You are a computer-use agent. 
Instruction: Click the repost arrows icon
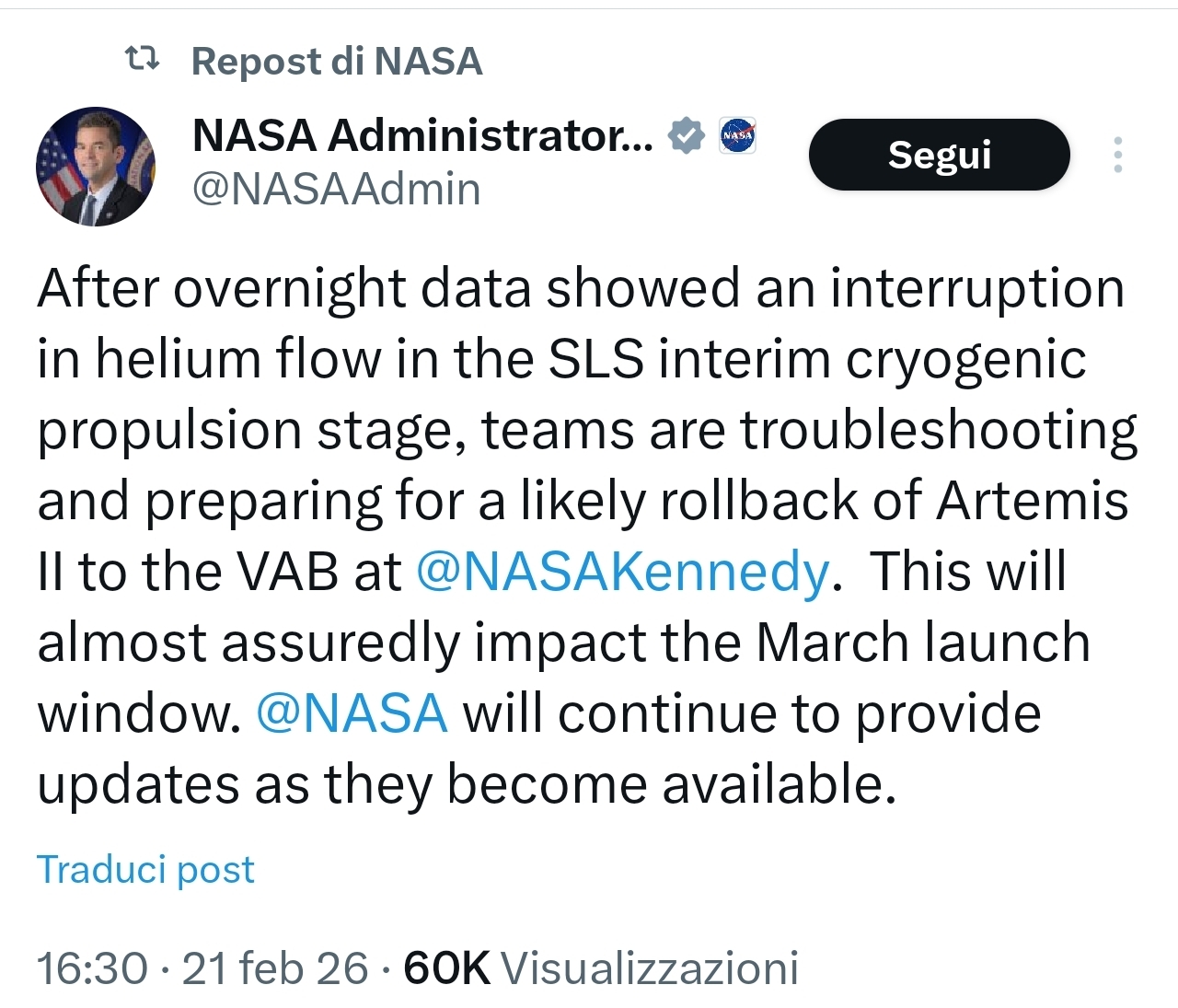pos(142,61)
